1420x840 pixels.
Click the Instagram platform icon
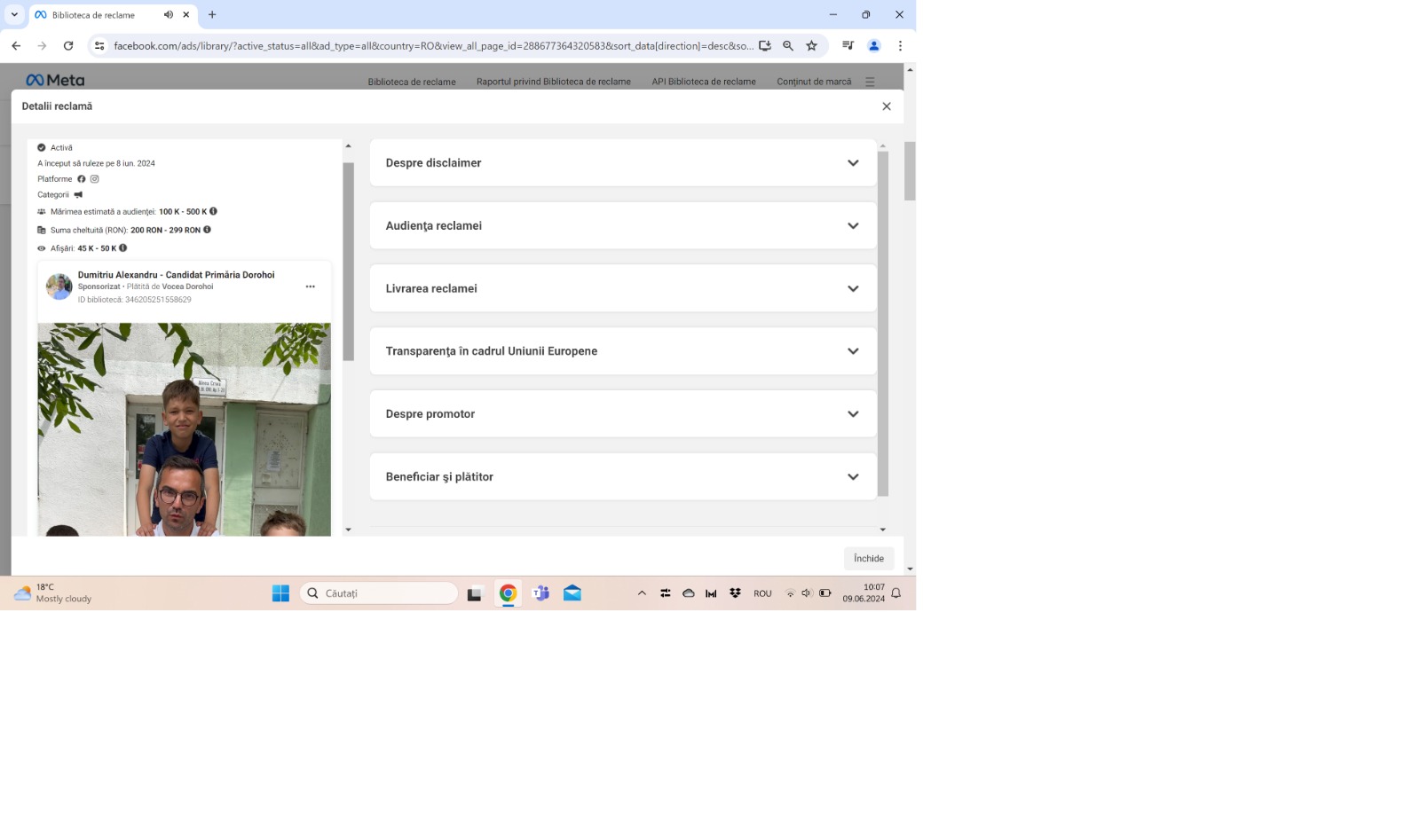[x=94, y=179]
